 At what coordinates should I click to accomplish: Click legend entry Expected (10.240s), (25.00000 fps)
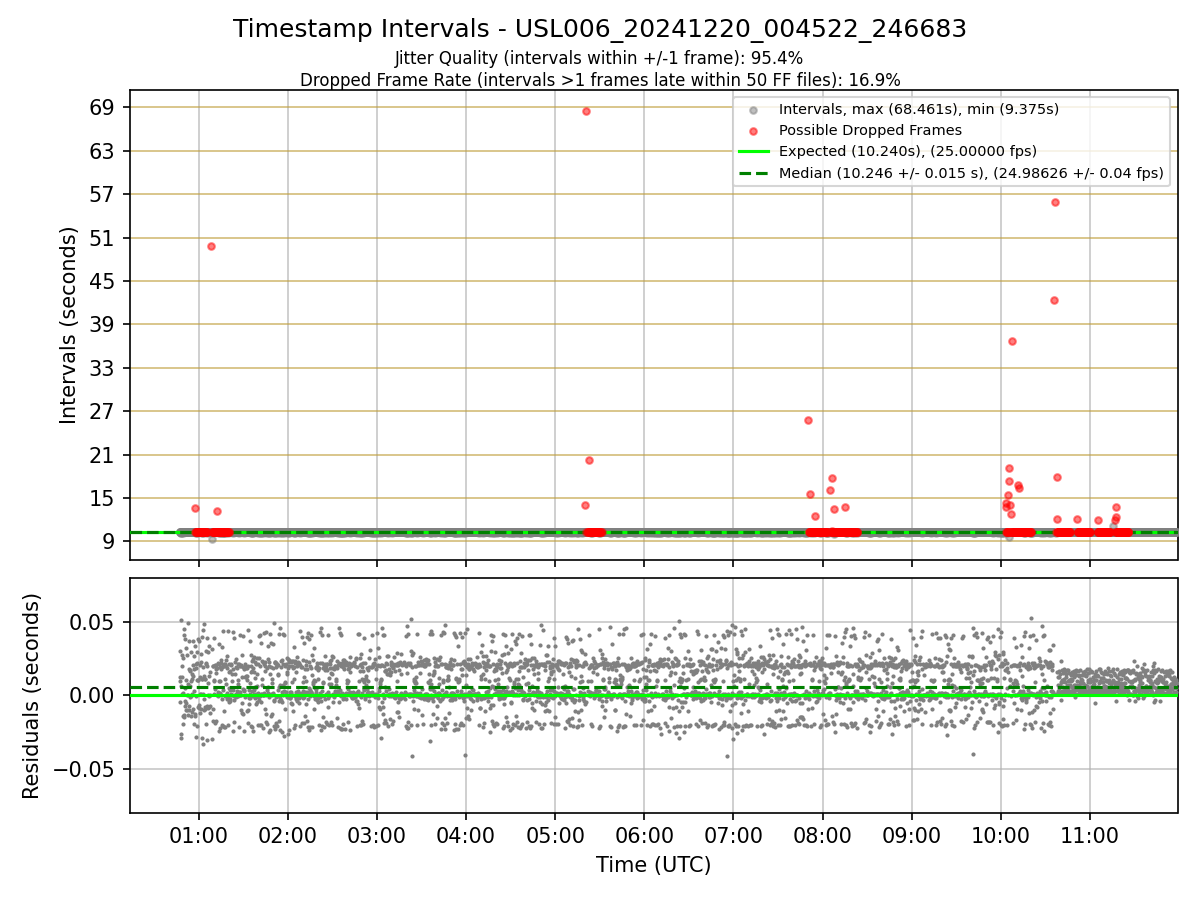907,152
